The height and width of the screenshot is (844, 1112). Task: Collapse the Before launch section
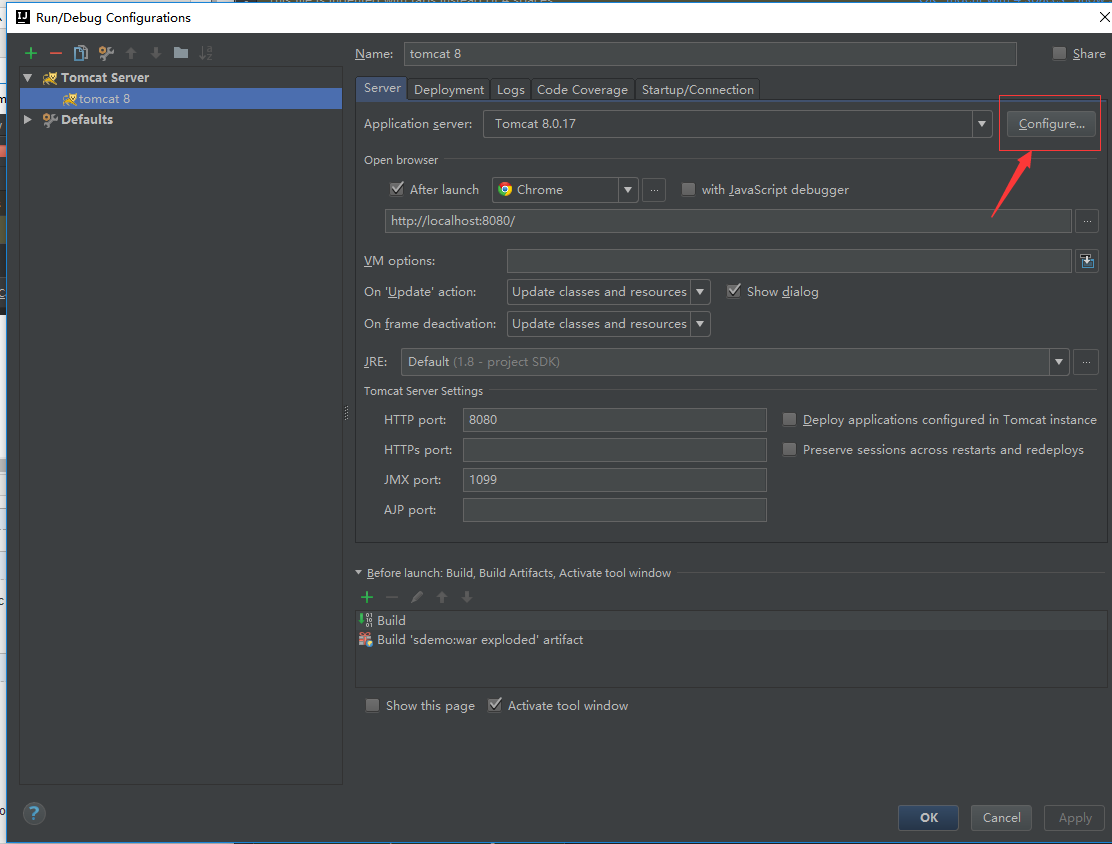point(358,572)
